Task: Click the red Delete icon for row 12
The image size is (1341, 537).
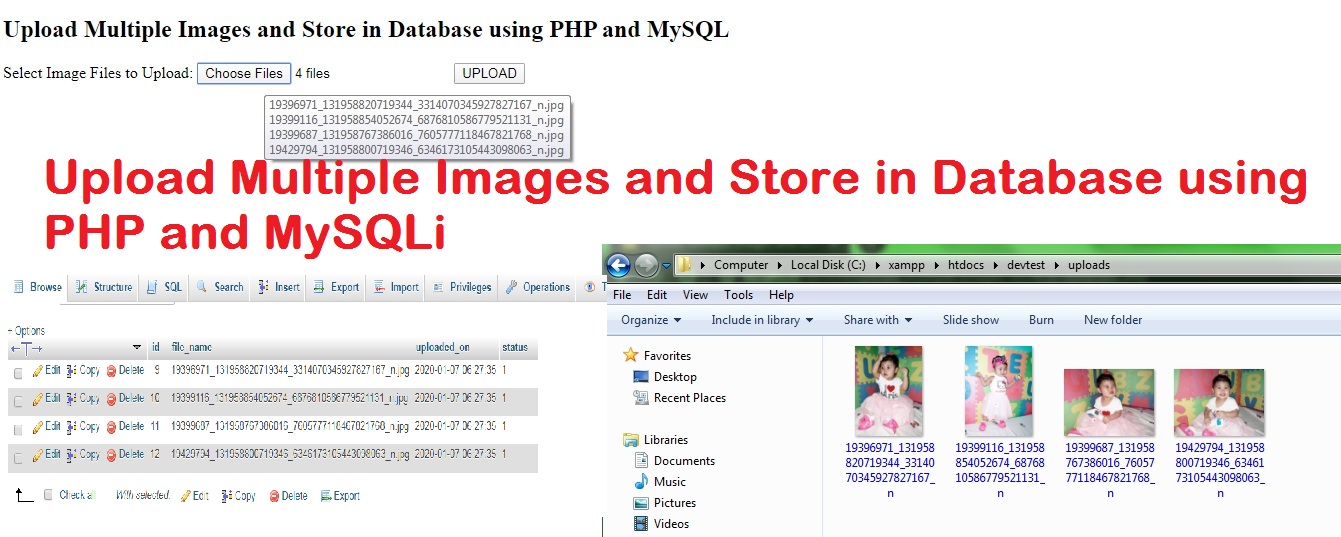Action: [111, 455]
